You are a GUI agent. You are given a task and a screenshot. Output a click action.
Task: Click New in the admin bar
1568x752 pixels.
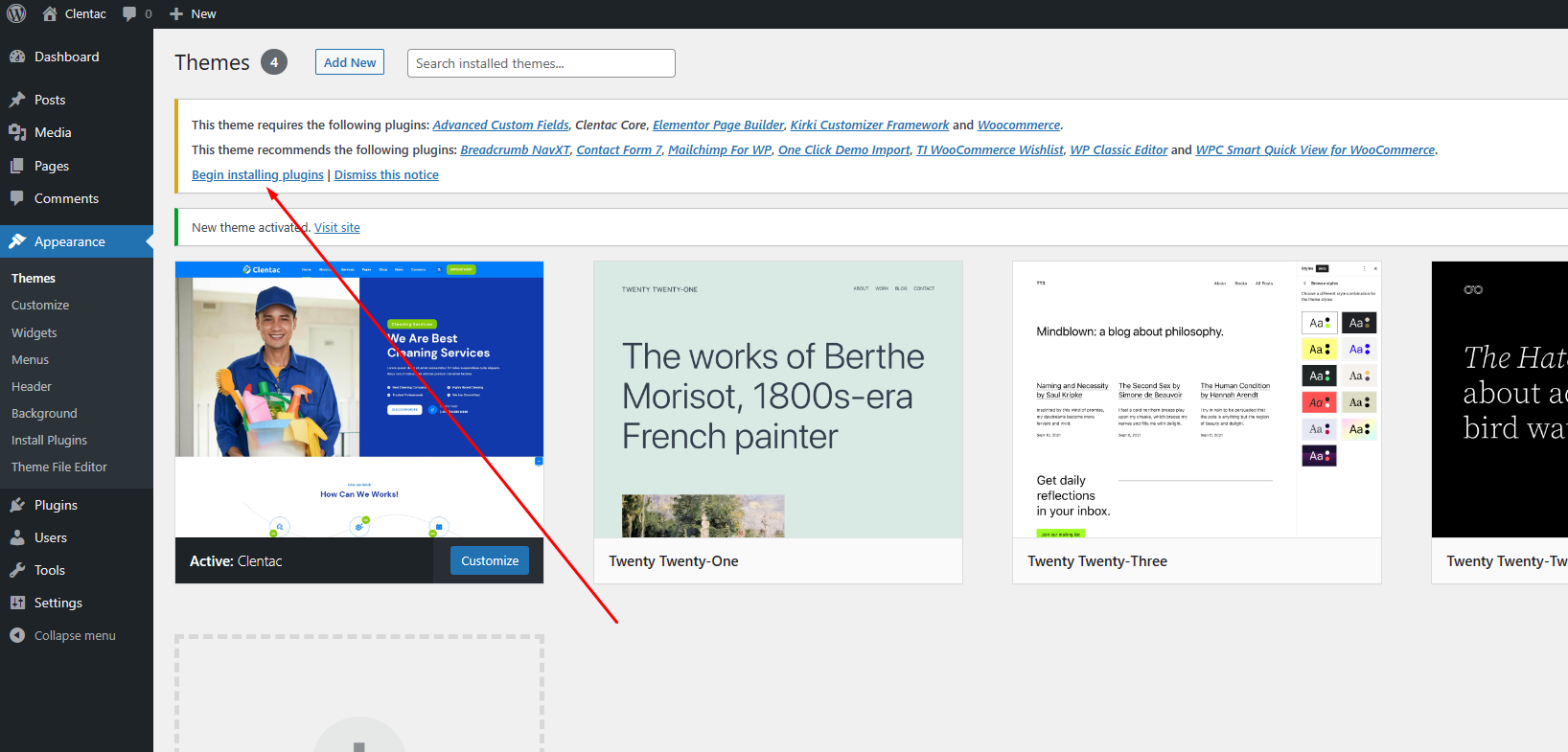pyautogui.click(x=203, y=13)
